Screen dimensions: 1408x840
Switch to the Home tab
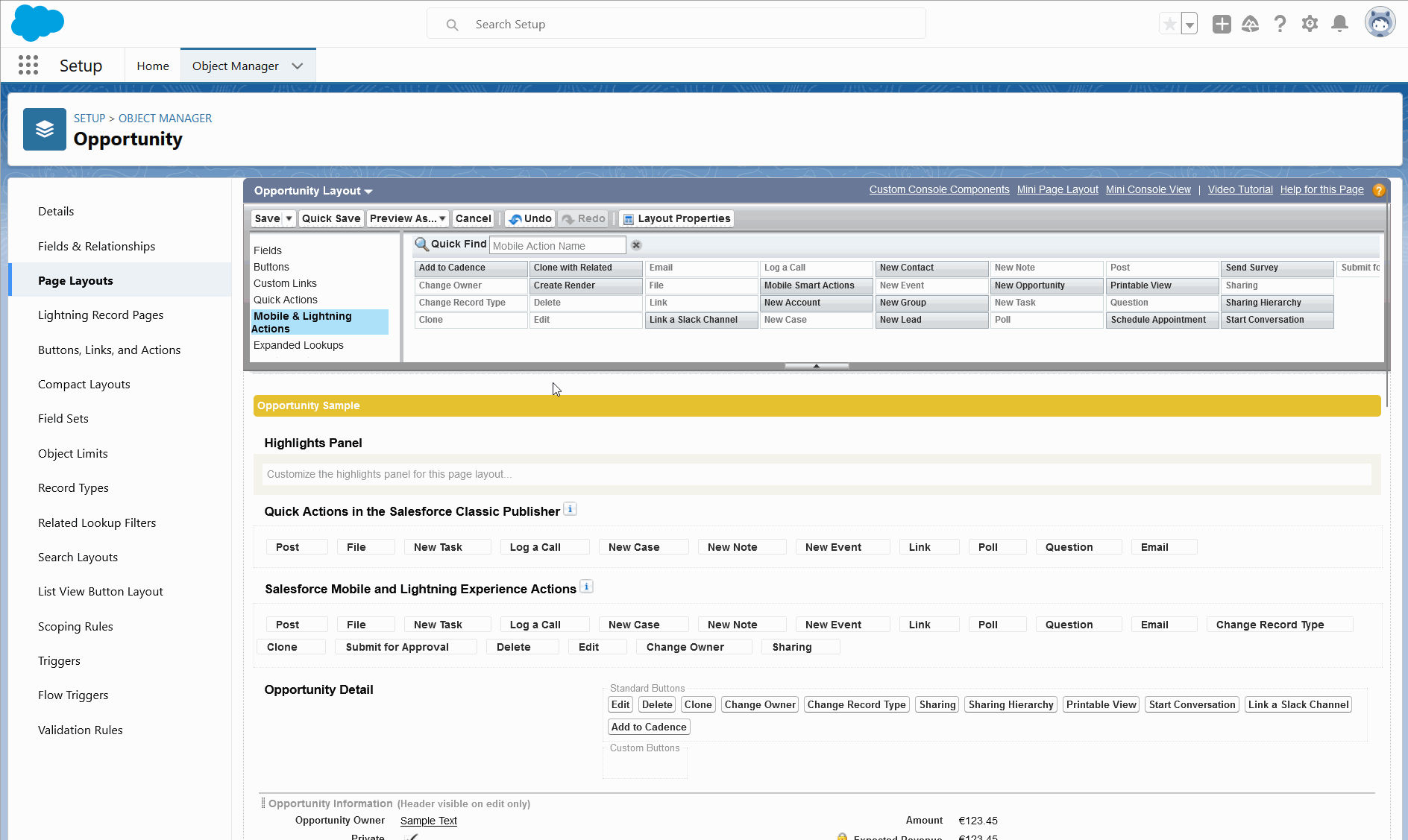pyautogui.click(x=153, y=66)
